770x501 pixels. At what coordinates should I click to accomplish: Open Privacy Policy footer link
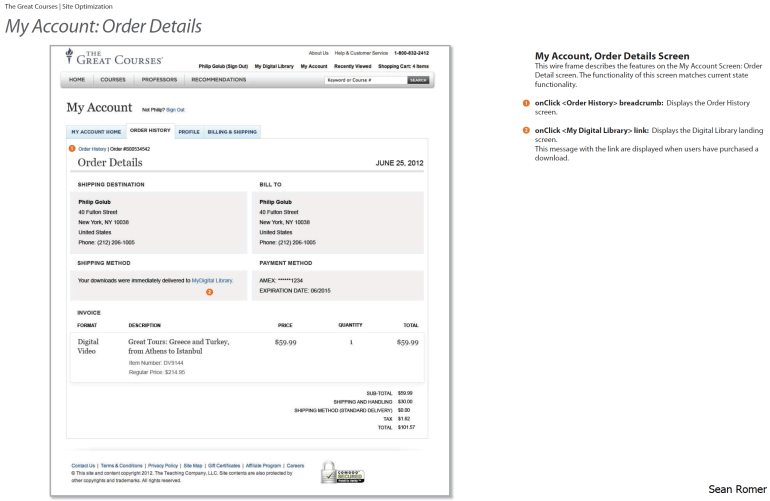tap(163, 466)
